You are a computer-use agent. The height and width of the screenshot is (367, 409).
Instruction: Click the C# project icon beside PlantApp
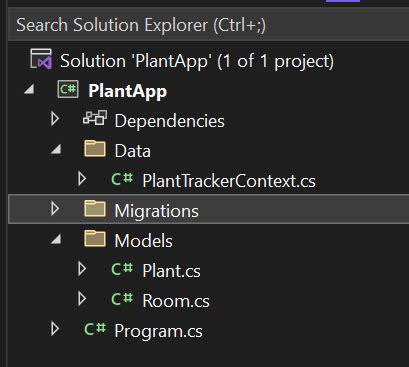click(68, 89)
